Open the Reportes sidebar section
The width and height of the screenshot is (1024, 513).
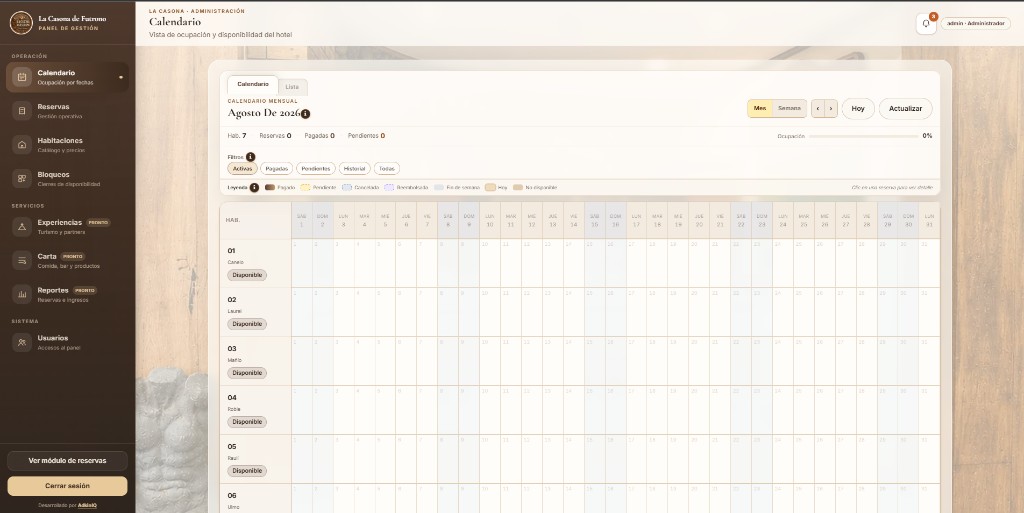(x=67, y=294)
